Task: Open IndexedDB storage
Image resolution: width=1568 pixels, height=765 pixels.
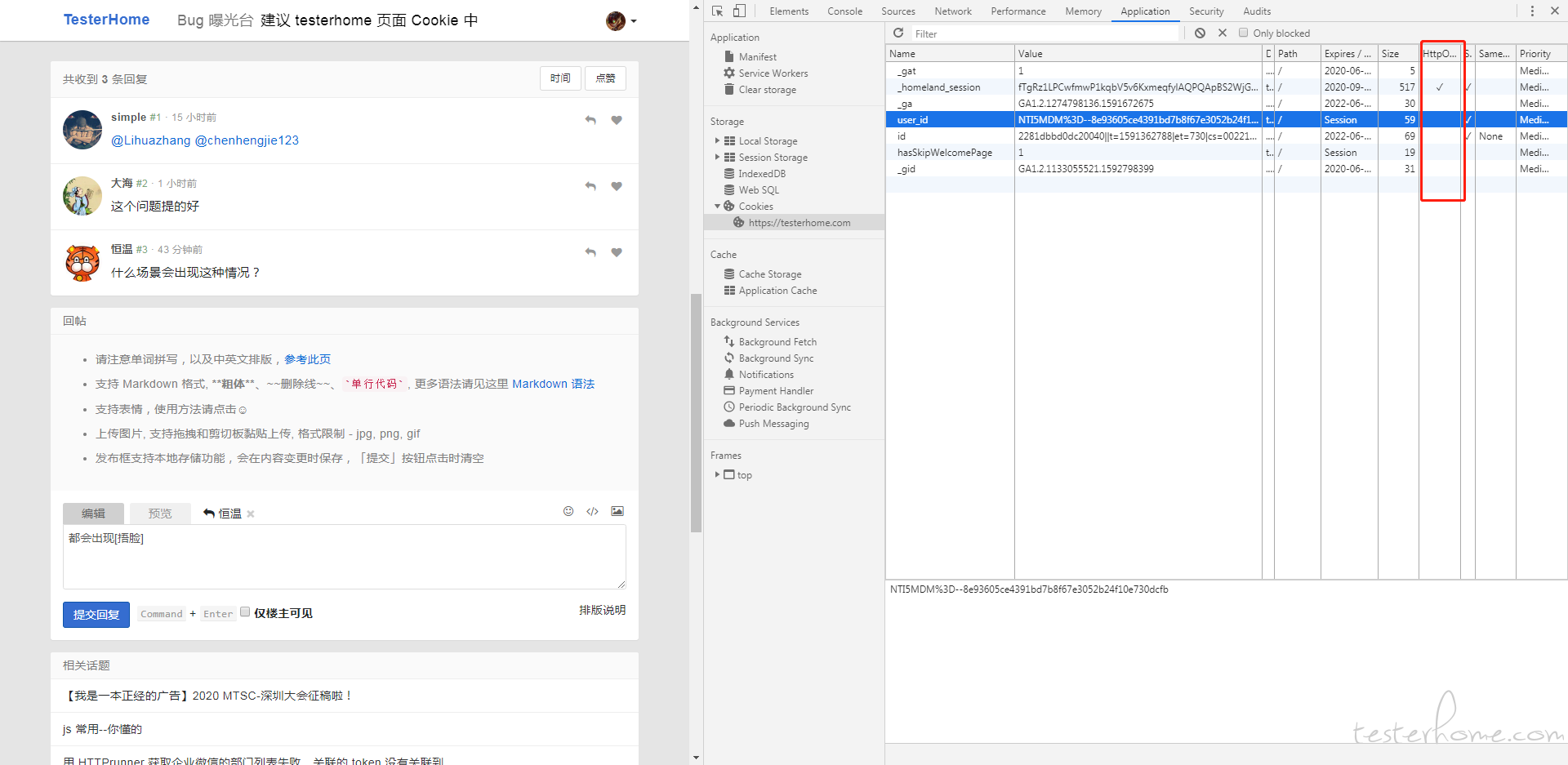Action: [x=761, y=173]
